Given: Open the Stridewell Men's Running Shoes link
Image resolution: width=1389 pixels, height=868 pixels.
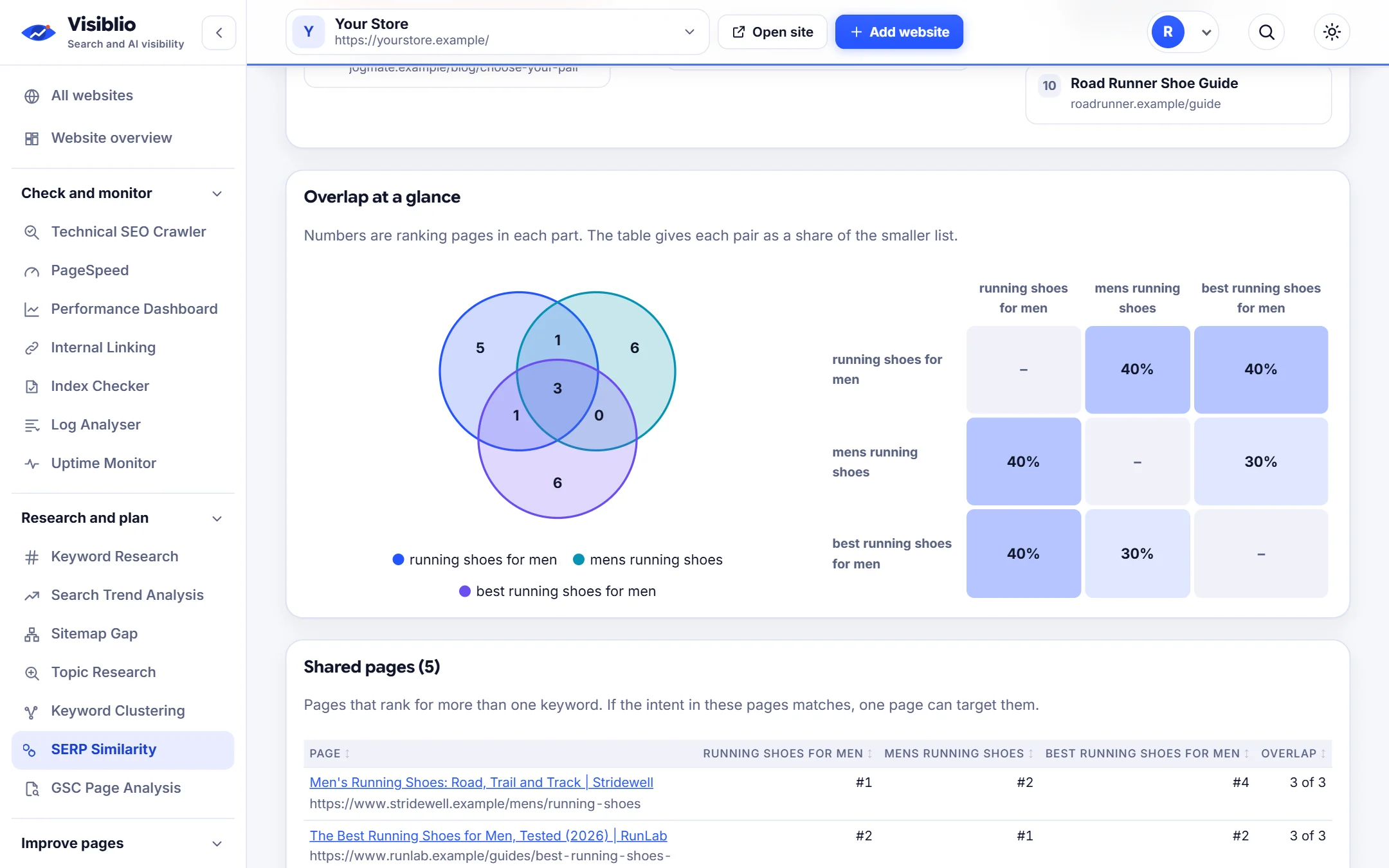Looking at the screenshot, I should (x=481, y=782).
